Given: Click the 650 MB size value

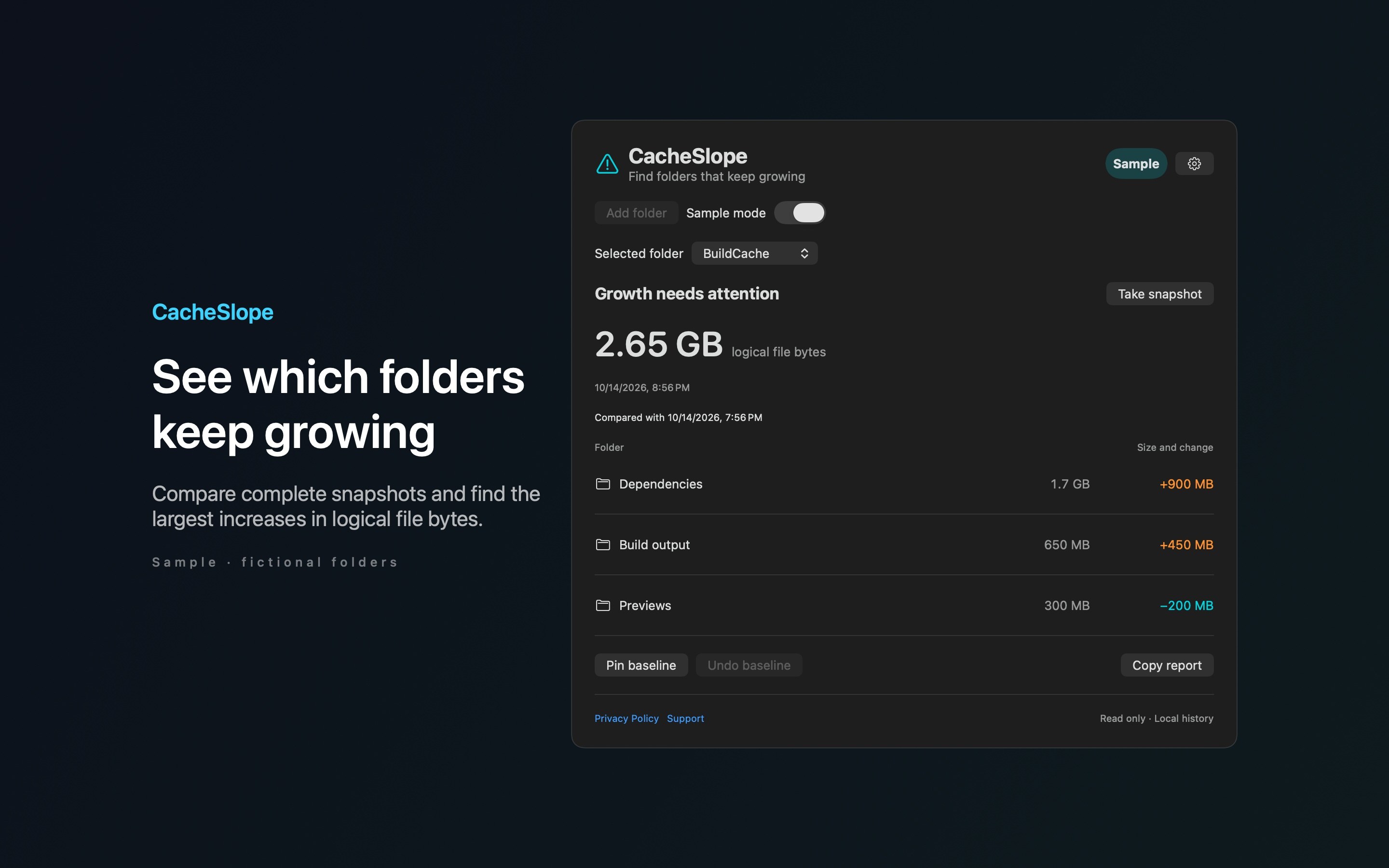Looking at the screenshot, I should point(1066,545).
